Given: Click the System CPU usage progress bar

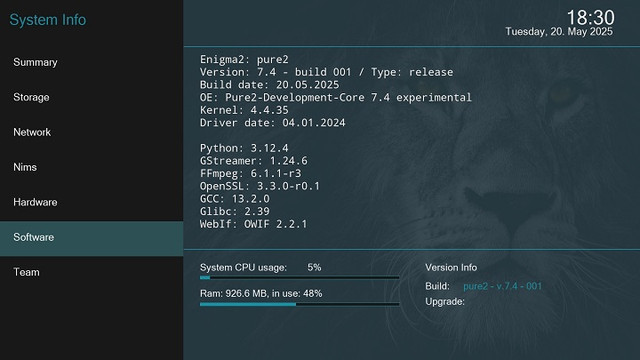Looking at the screenshot, I should [299, 278].
